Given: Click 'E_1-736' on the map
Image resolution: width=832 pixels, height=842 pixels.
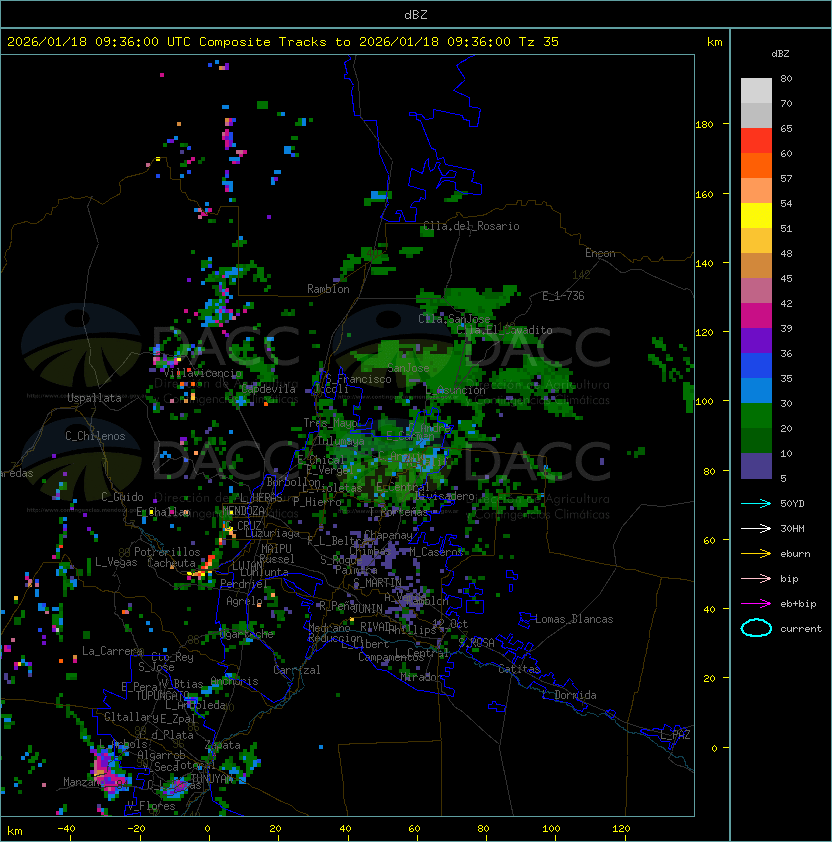Looking at the screenshot, I should 563,296.
